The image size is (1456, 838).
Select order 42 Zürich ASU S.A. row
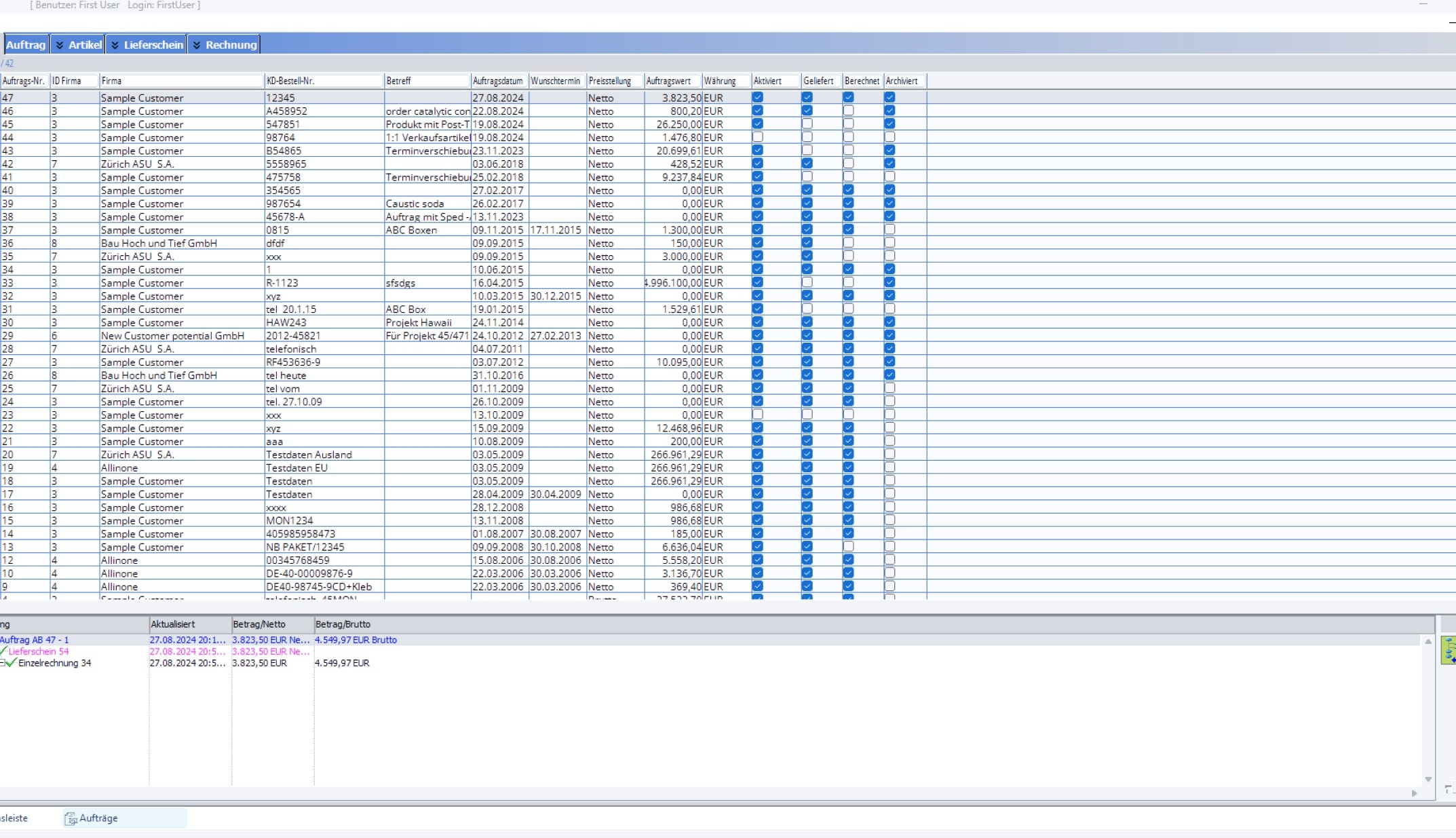[x=138, y=164]
